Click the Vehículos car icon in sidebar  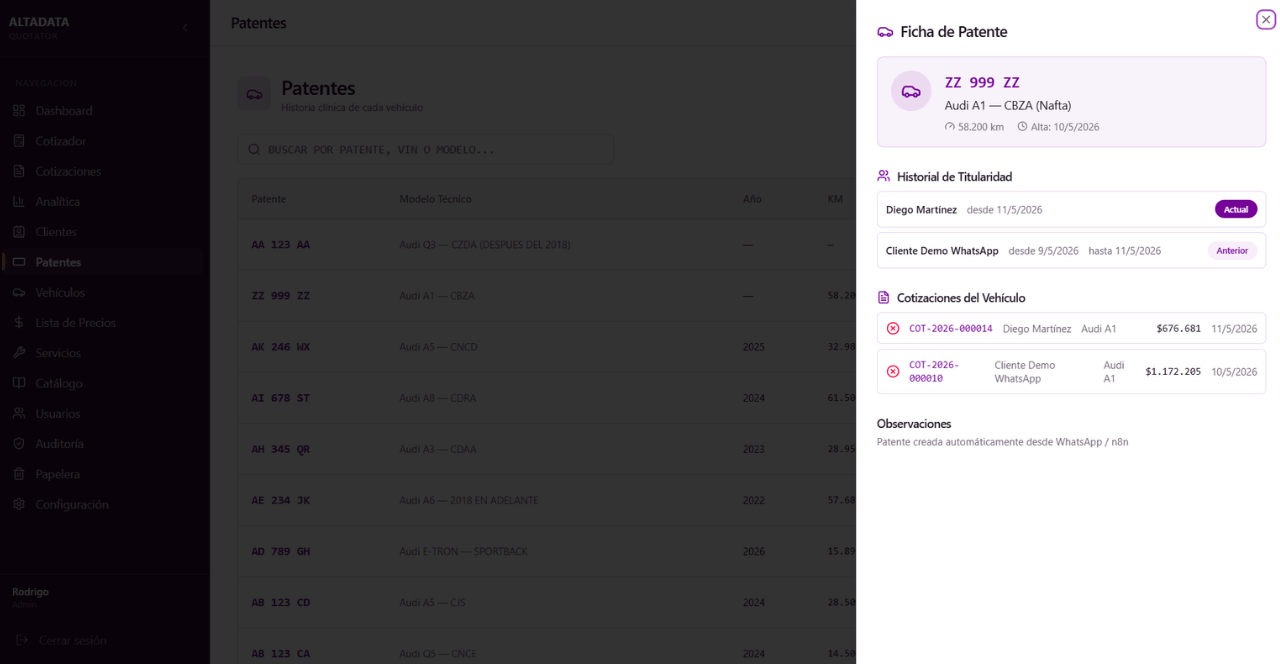(x=19, y=293)
